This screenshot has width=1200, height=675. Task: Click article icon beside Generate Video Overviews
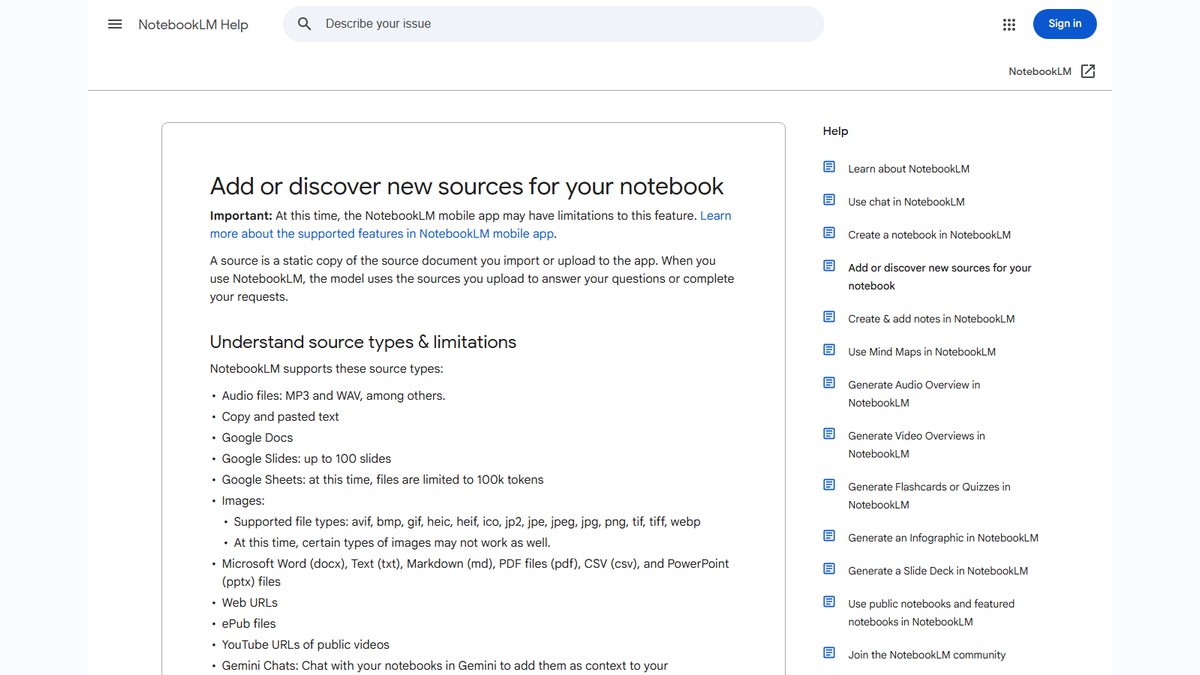tap(829, 434)
